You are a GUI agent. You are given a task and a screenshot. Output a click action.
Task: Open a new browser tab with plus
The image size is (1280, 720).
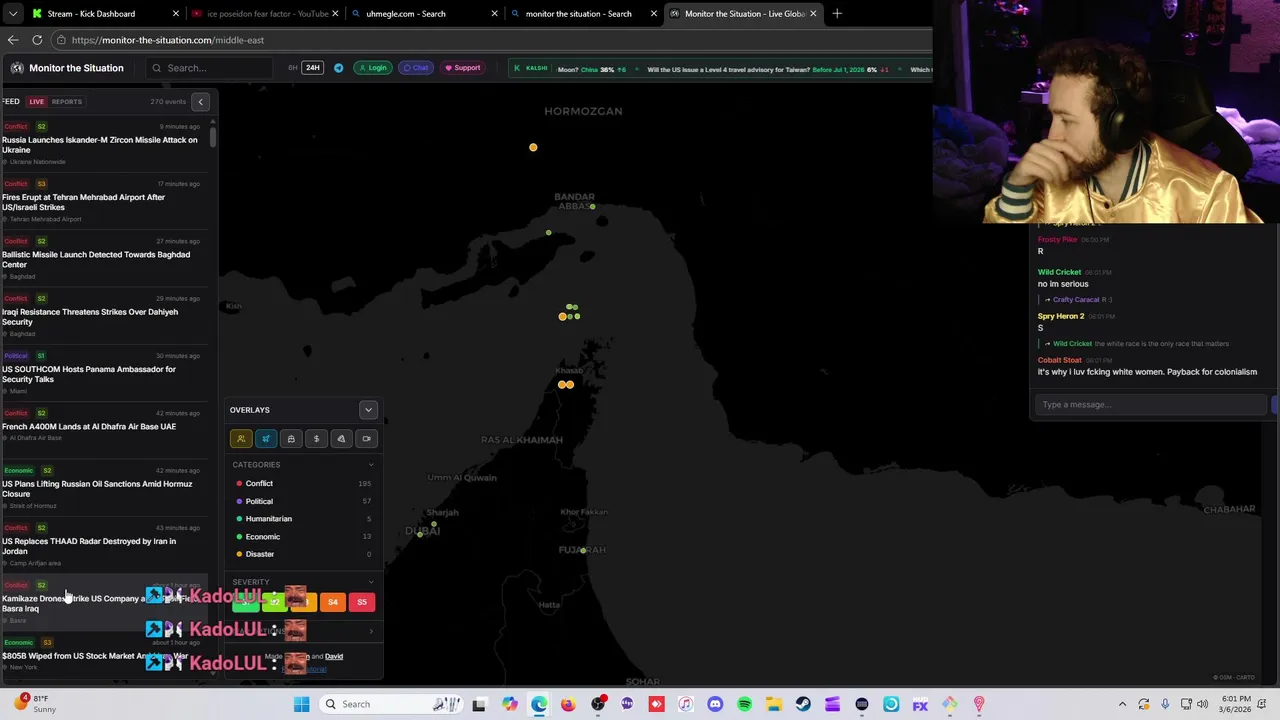coord(837,14)
